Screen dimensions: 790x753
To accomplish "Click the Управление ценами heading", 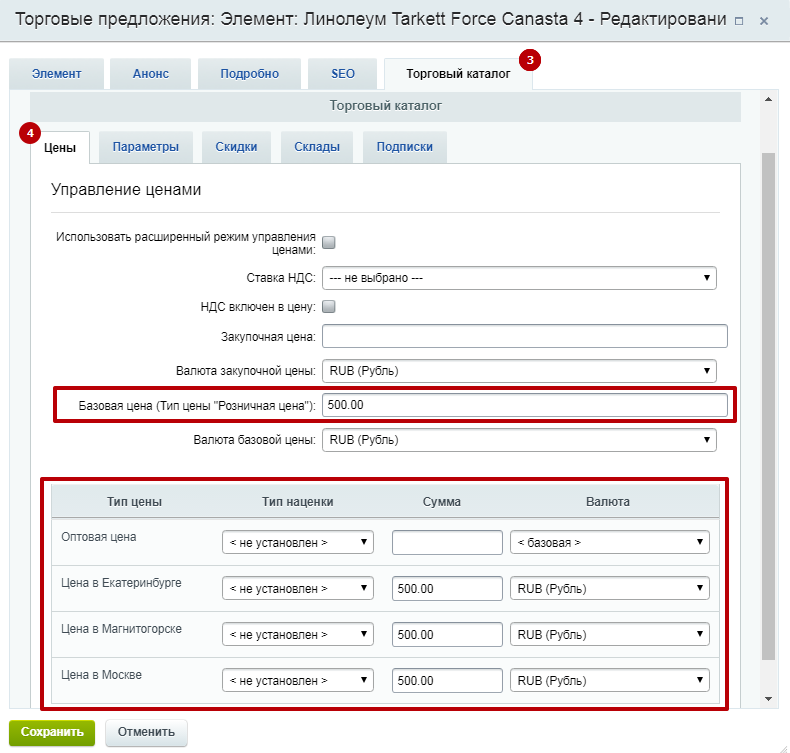I will point(126,189).
